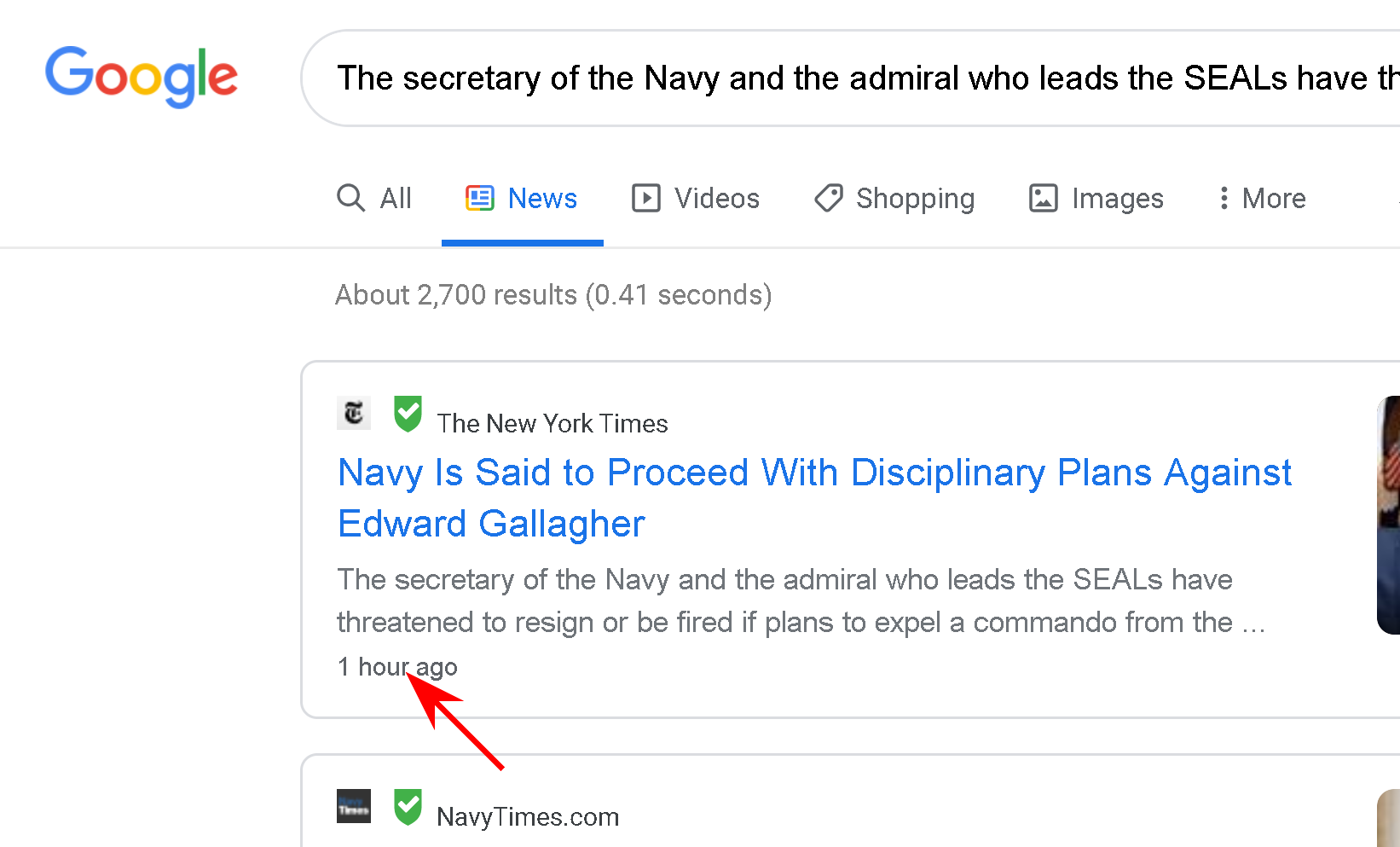The width and height of the screenshot is (1400, 847).
Task: Open the New York Times article thumbnail
Action: coord(1388,515)
